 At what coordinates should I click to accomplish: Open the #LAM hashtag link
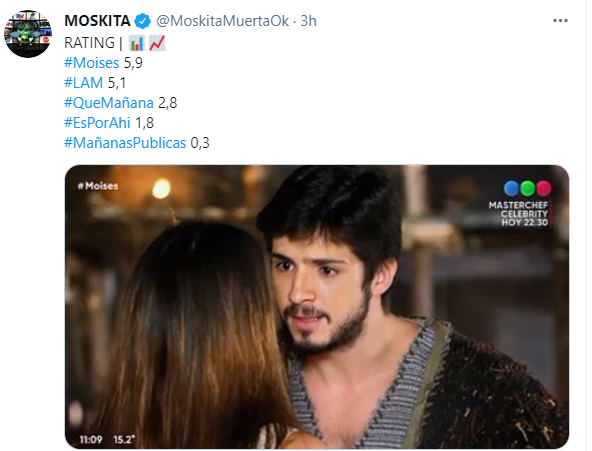tap(83, 83)
